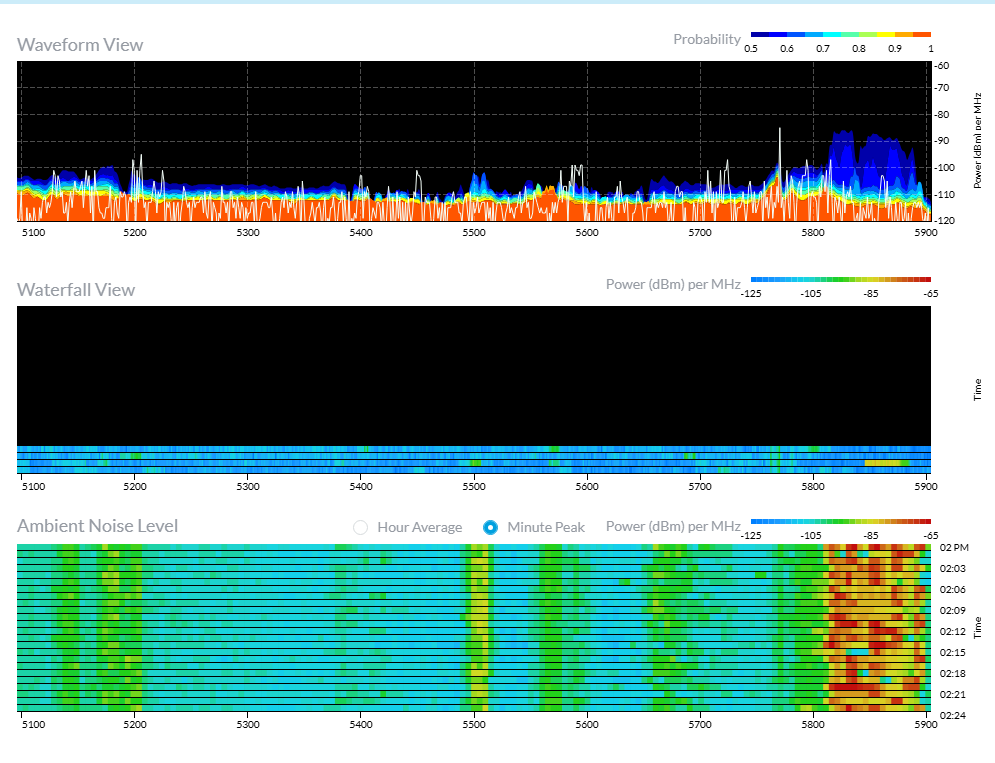995x763 pixels.
Task: Click the 02:12 time label in Ambient Noise
Action: pos(951,632)
